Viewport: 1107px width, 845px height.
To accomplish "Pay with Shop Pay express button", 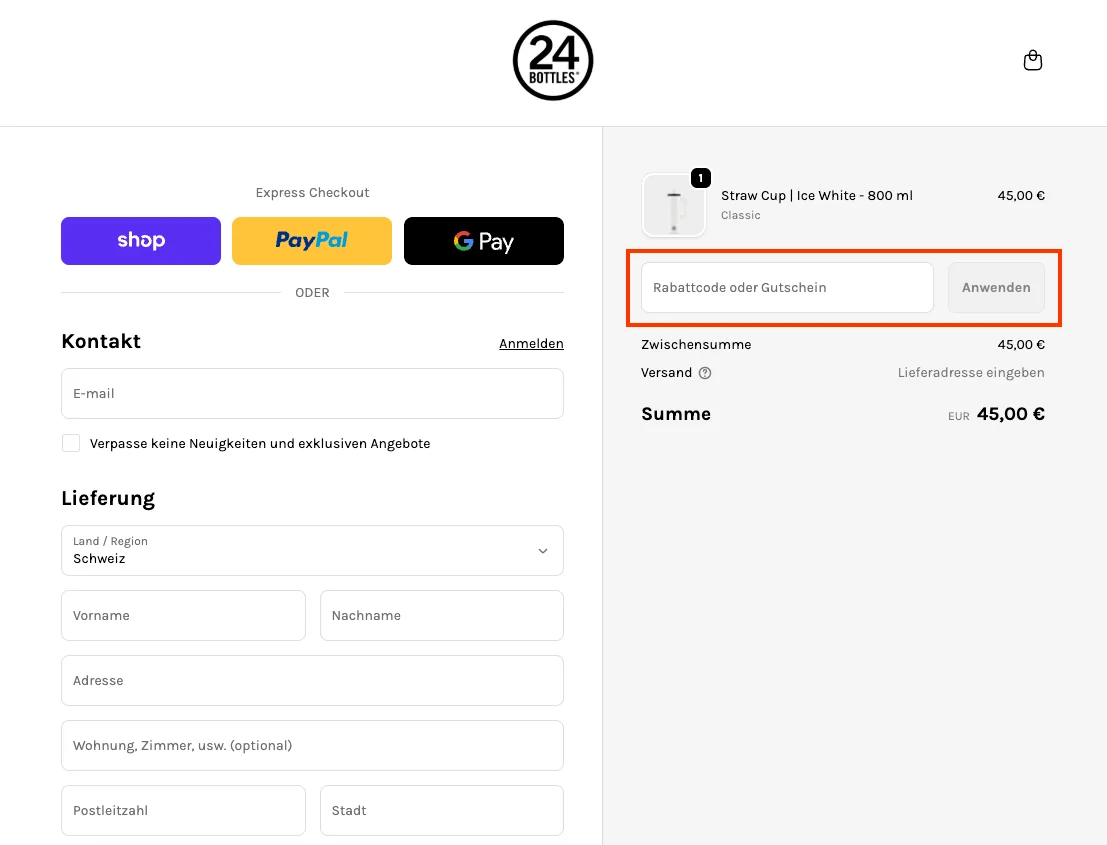I will [141, 241].
